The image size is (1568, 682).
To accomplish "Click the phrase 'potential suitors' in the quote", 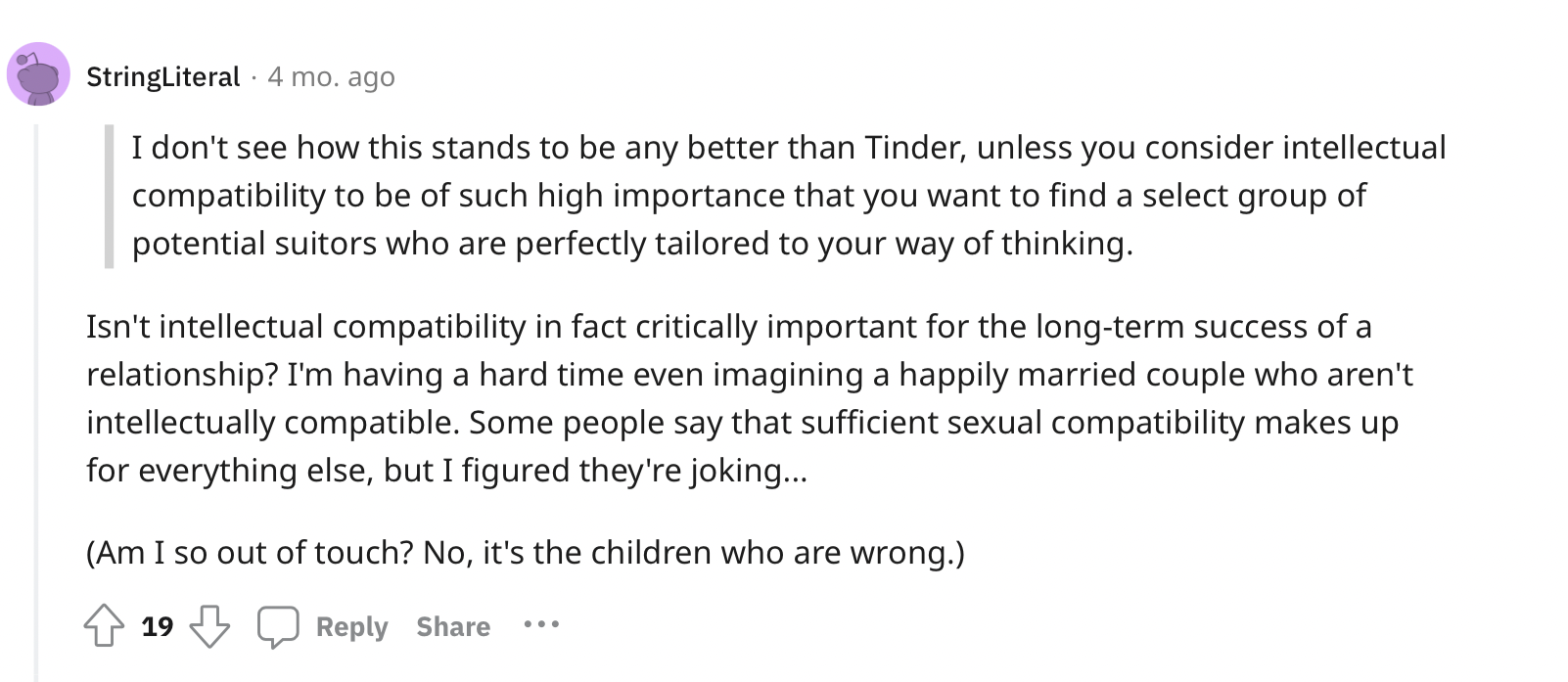I will [254, 244].
